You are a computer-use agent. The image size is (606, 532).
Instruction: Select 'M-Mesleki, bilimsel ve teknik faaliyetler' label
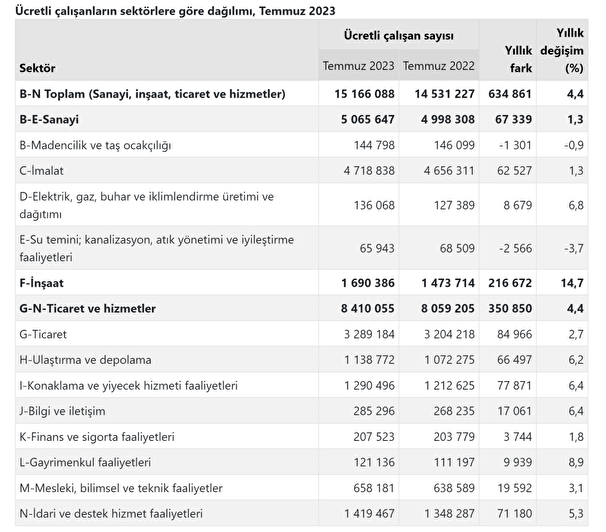(121, 488)
